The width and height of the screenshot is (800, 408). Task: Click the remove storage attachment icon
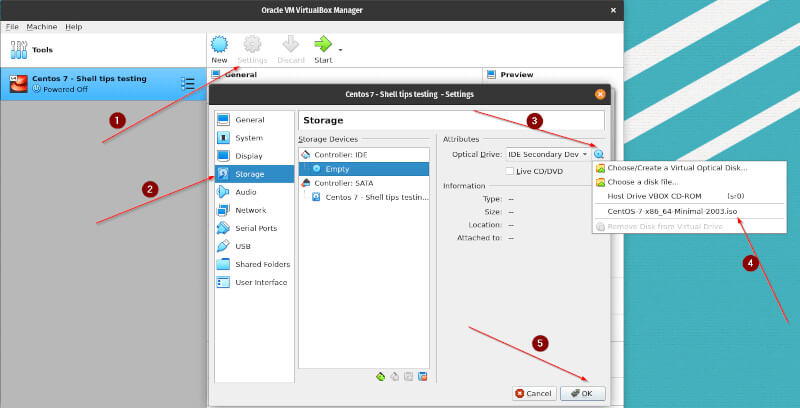coord(422,377)
